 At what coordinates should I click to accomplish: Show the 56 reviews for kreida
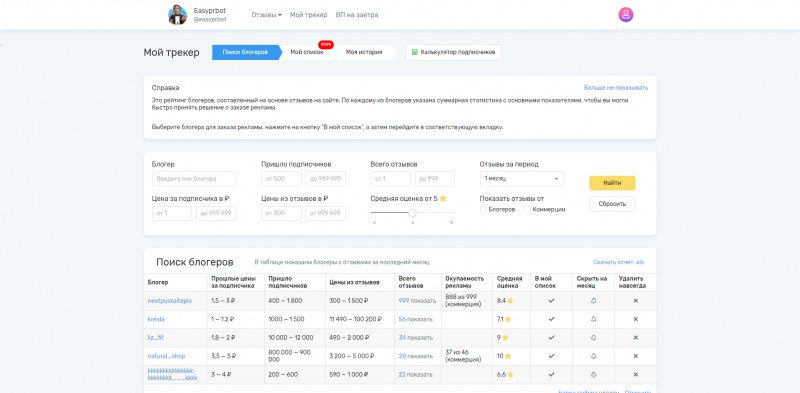click(x=416, y=319)
